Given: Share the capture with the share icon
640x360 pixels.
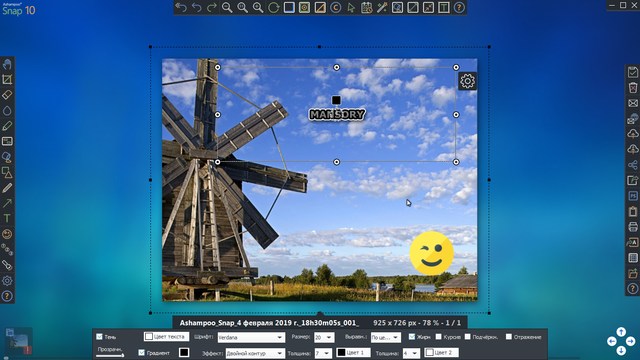Looking at the screenshot, I should click(x=633, y=165).
